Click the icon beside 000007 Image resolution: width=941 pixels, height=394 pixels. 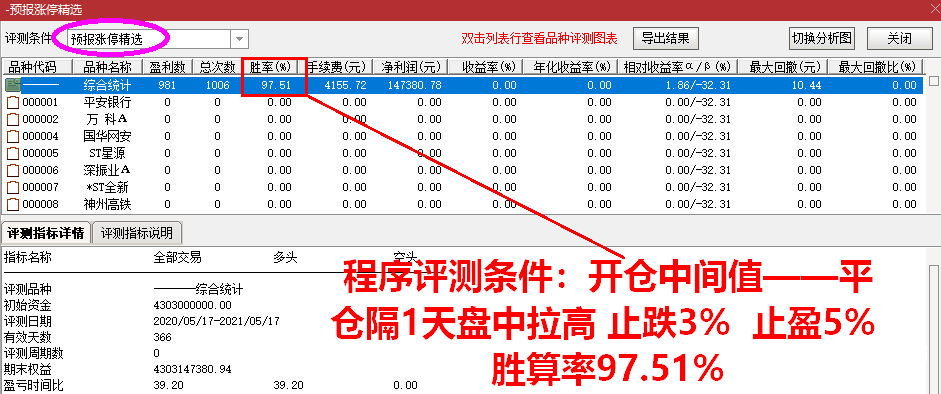click(x=13, y=188)
